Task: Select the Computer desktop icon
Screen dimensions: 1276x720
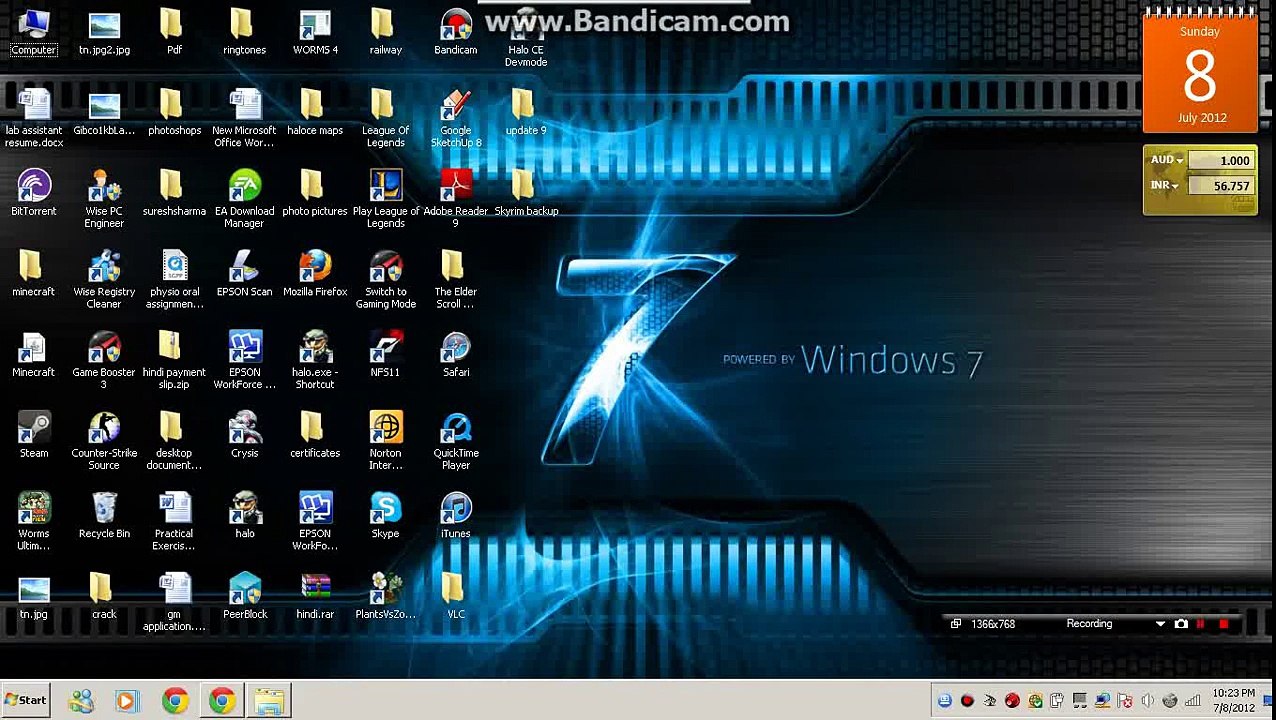Action: tap(34, 32)
